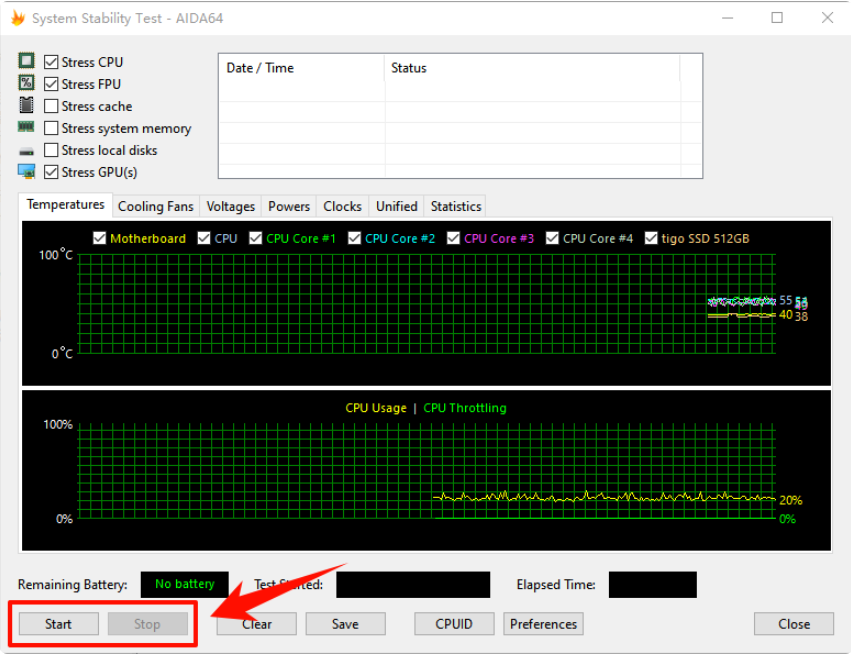Screen dimensions: 851x657
Task: Open the Voltages tab
Action: [231, 207]
